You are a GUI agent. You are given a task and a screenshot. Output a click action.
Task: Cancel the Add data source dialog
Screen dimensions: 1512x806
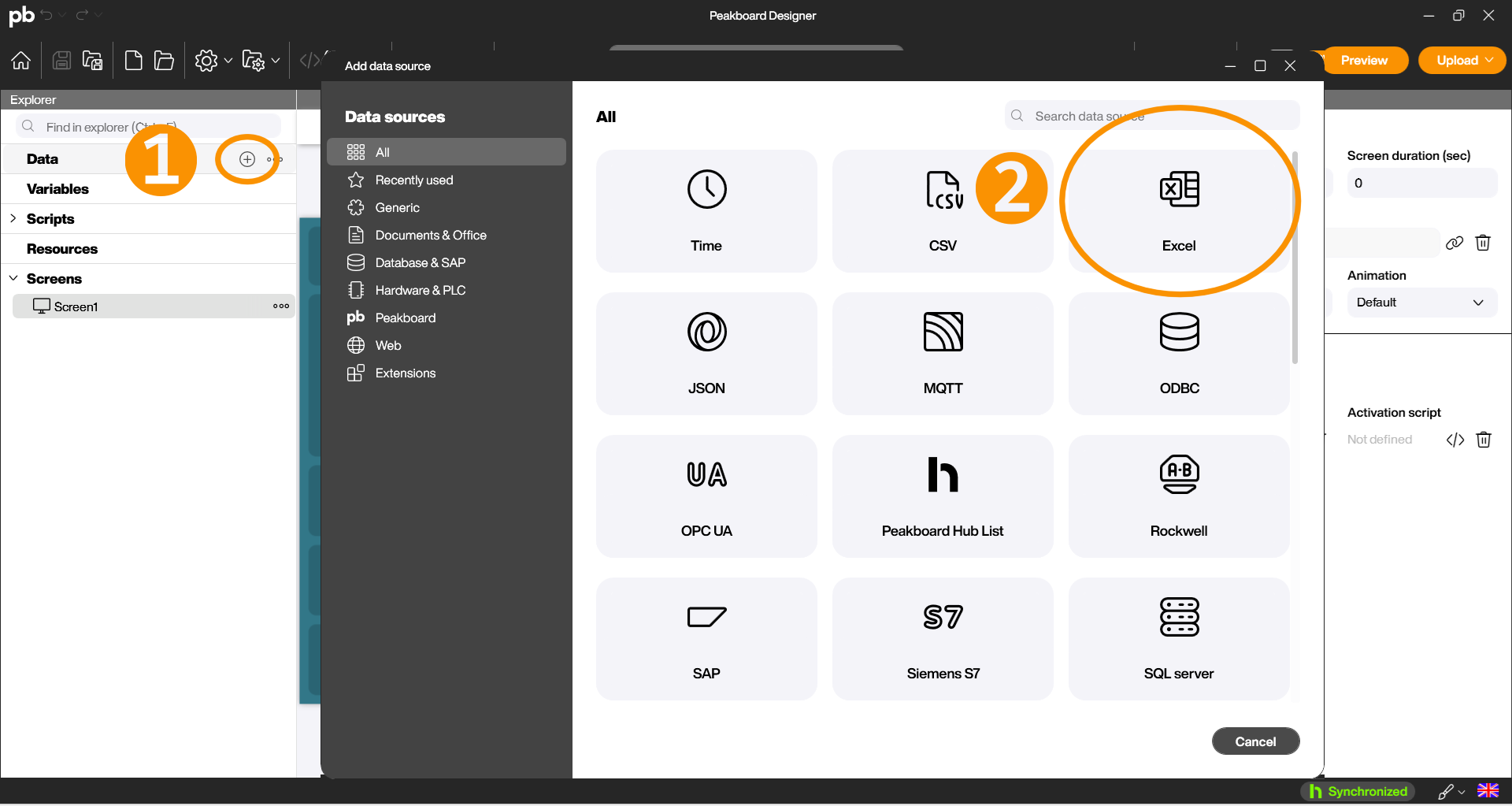1255,741
